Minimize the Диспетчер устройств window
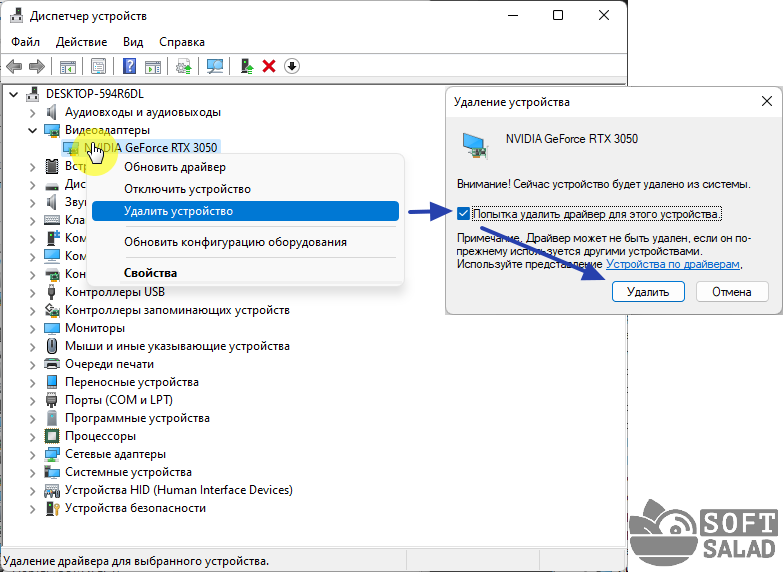This screenshot has width=783, height=572. coord(513,15)
